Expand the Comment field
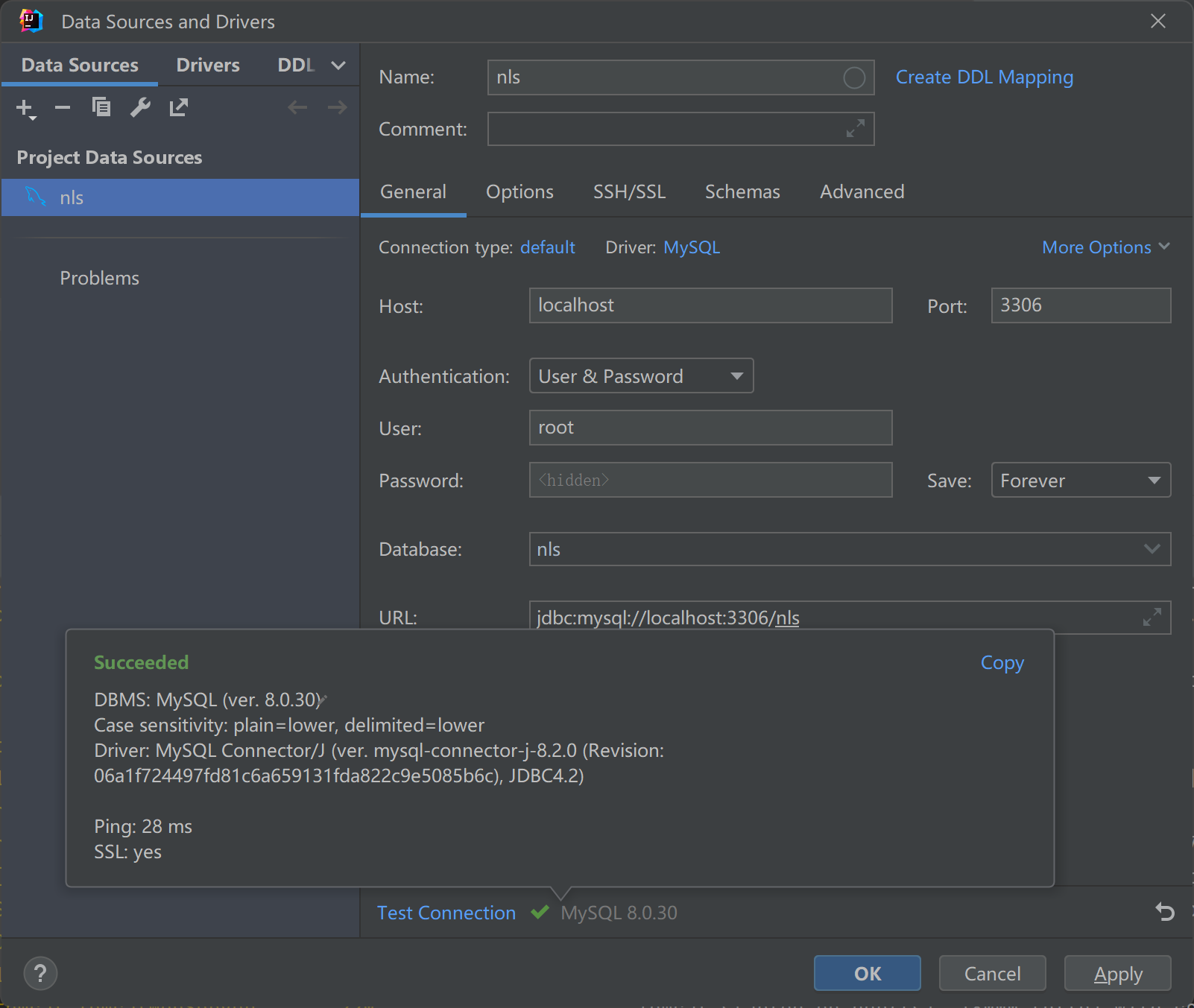1194x1008 pixels. [x=856, y=128]
